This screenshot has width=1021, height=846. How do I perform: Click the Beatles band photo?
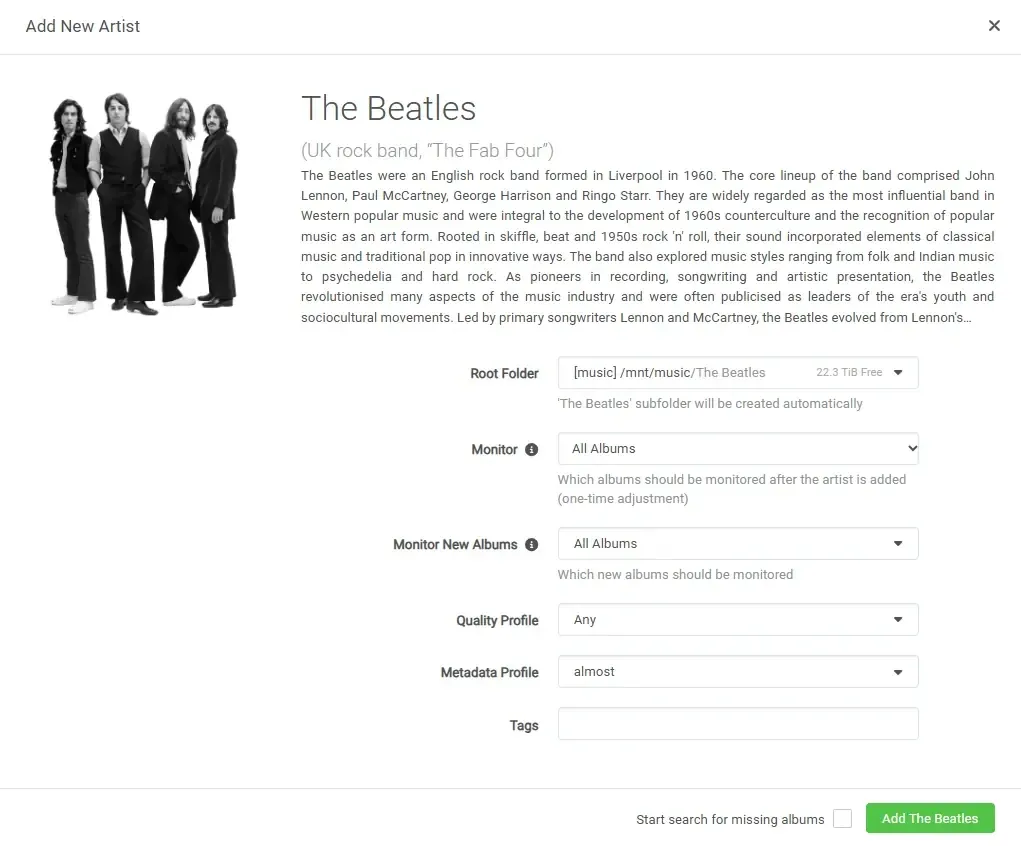143,203
